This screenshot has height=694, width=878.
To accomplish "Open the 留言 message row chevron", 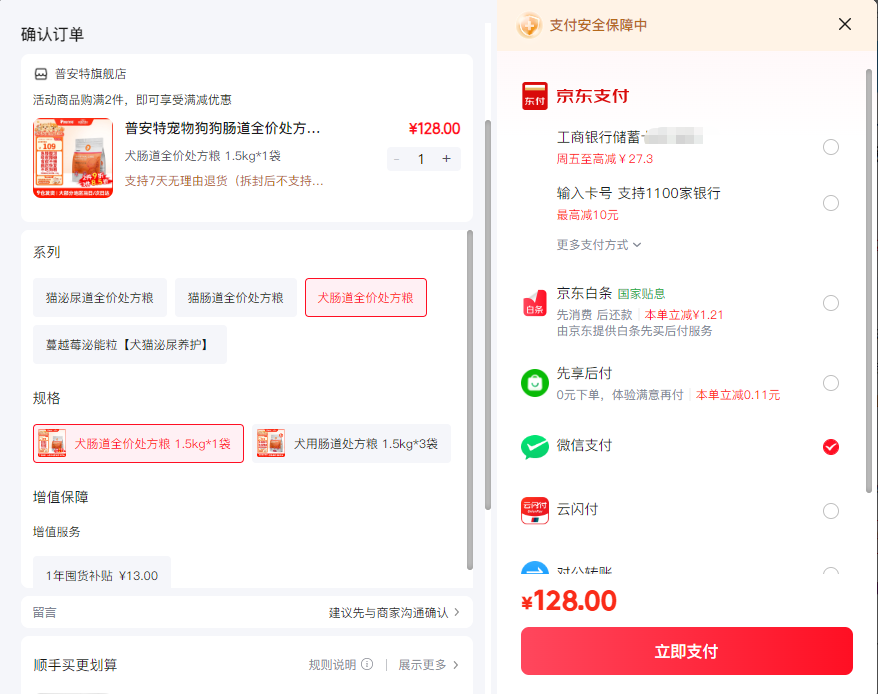I will (x=457, y=612).
